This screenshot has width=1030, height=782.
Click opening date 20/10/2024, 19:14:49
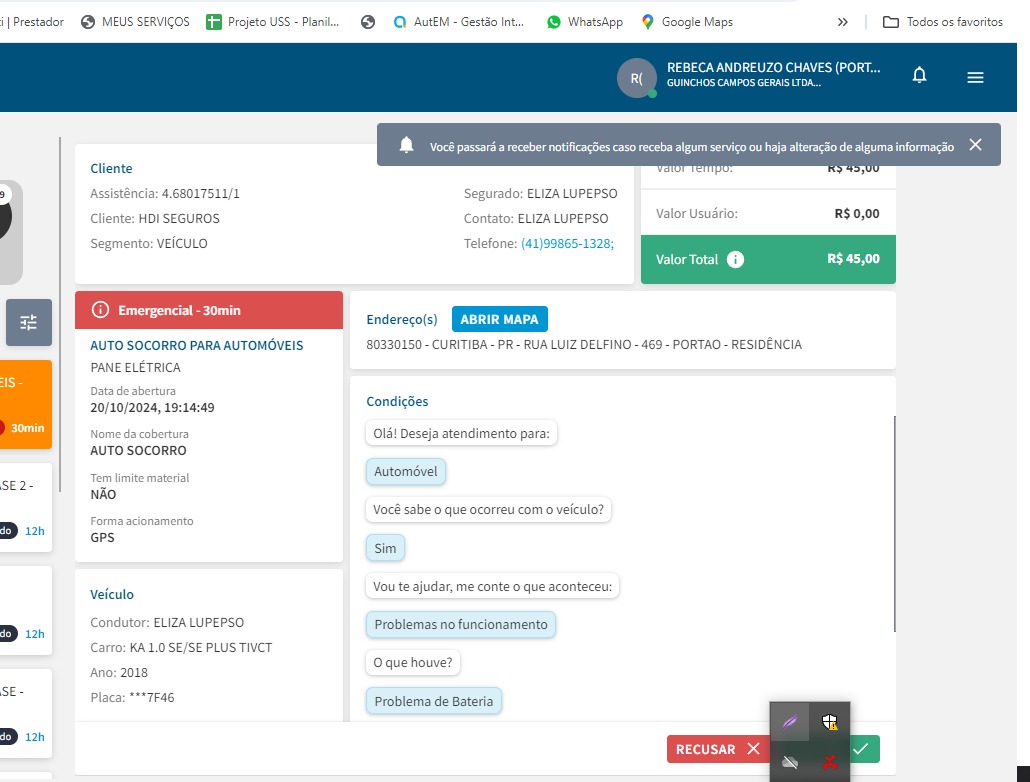click(x=152, y=407)
